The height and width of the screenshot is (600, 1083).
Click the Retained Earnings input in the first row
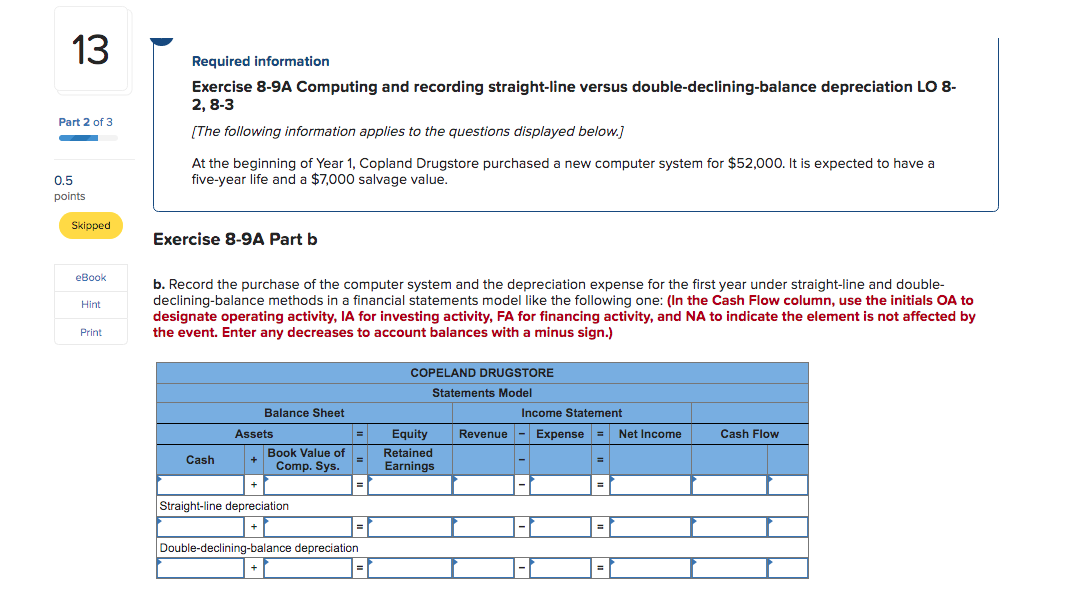pyautogui.click(x=408, y=484)
